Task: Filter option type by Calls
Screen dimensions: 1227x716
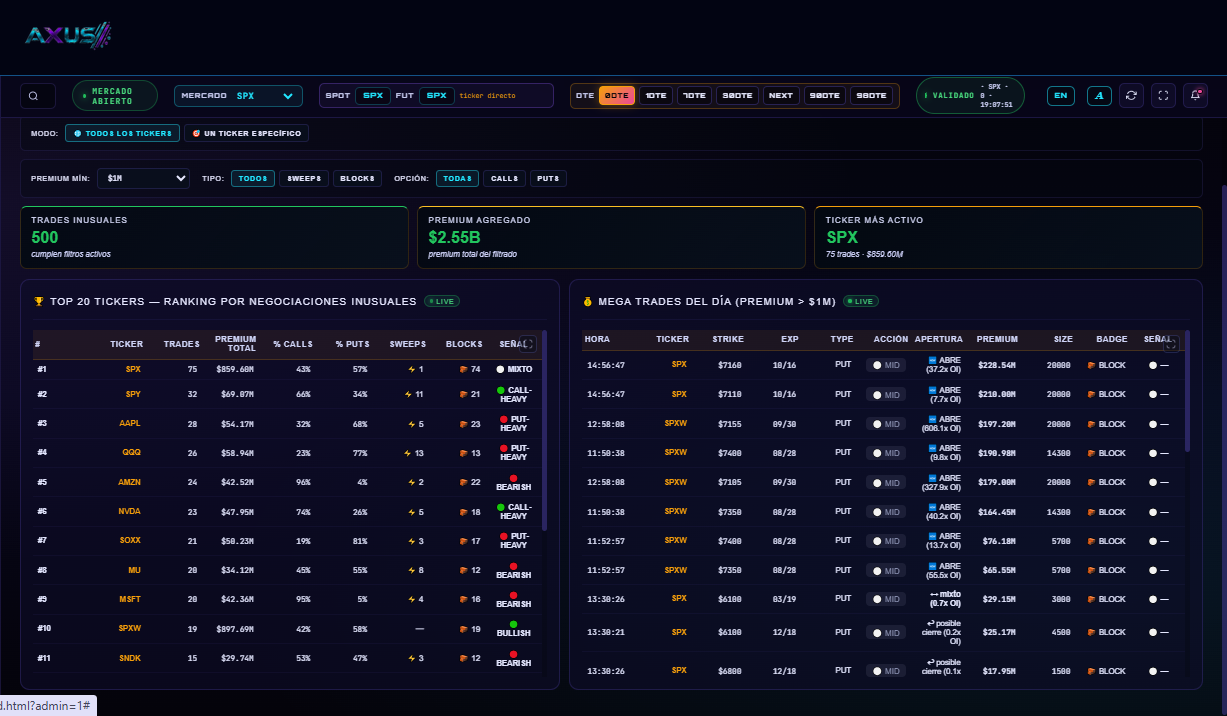Action: point(504,178)
